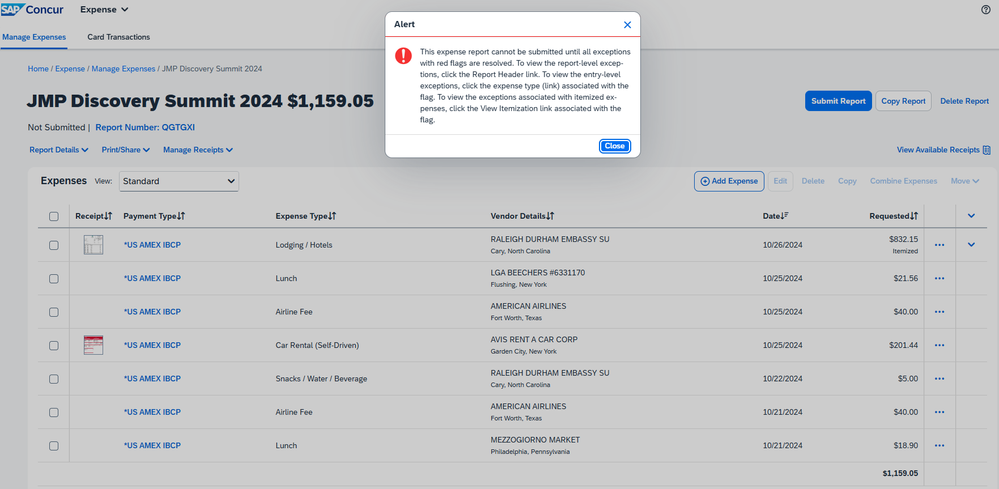
Task: Click Delete in the expenses toolbar
Action: tap(812, 181)
